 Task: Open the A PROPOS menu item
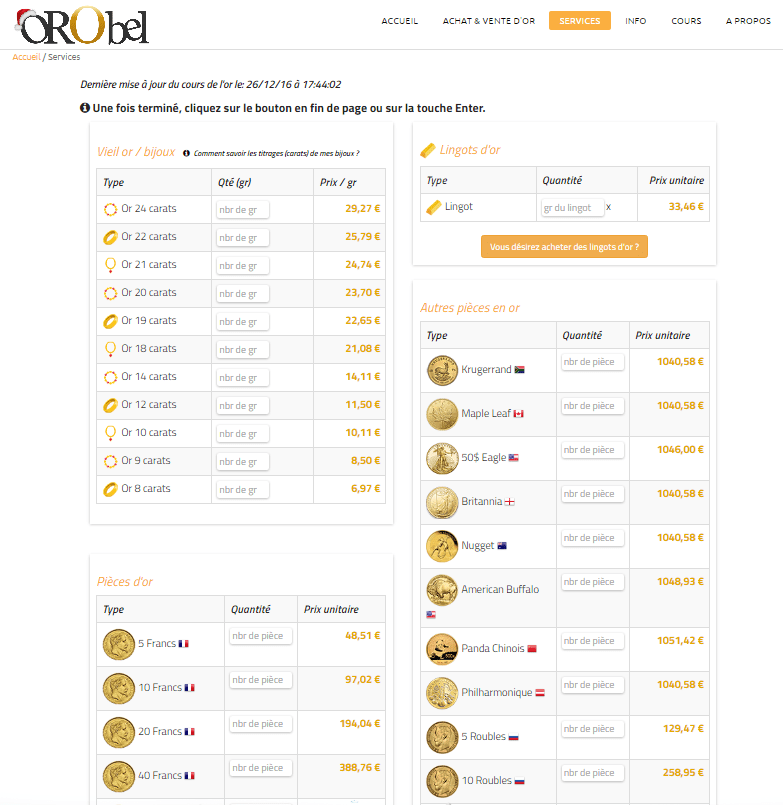click(748, 21)
